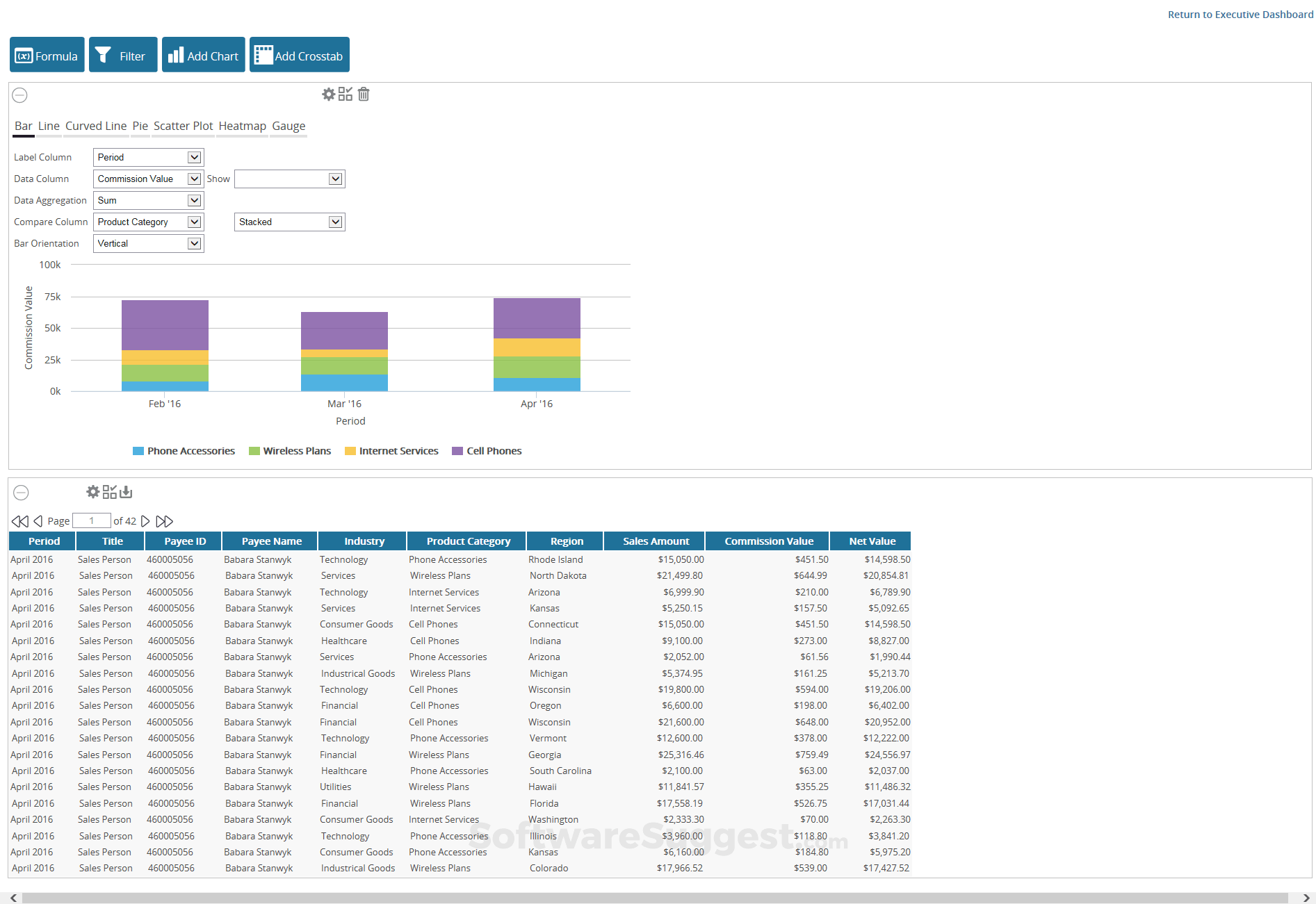The image size is (1316, 904).
Task: Select the Scatter Plot tab
Action: point(183,126)
